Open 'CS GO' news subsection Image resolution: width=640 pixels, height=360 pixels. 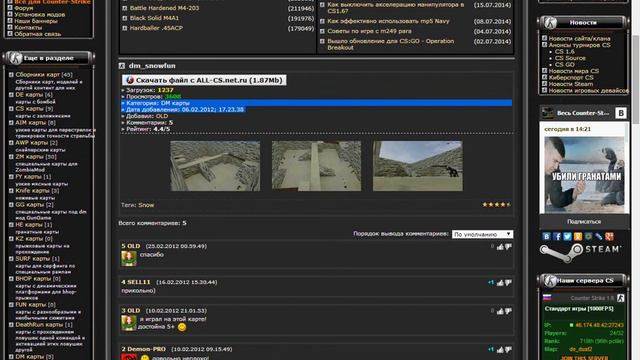564,64
